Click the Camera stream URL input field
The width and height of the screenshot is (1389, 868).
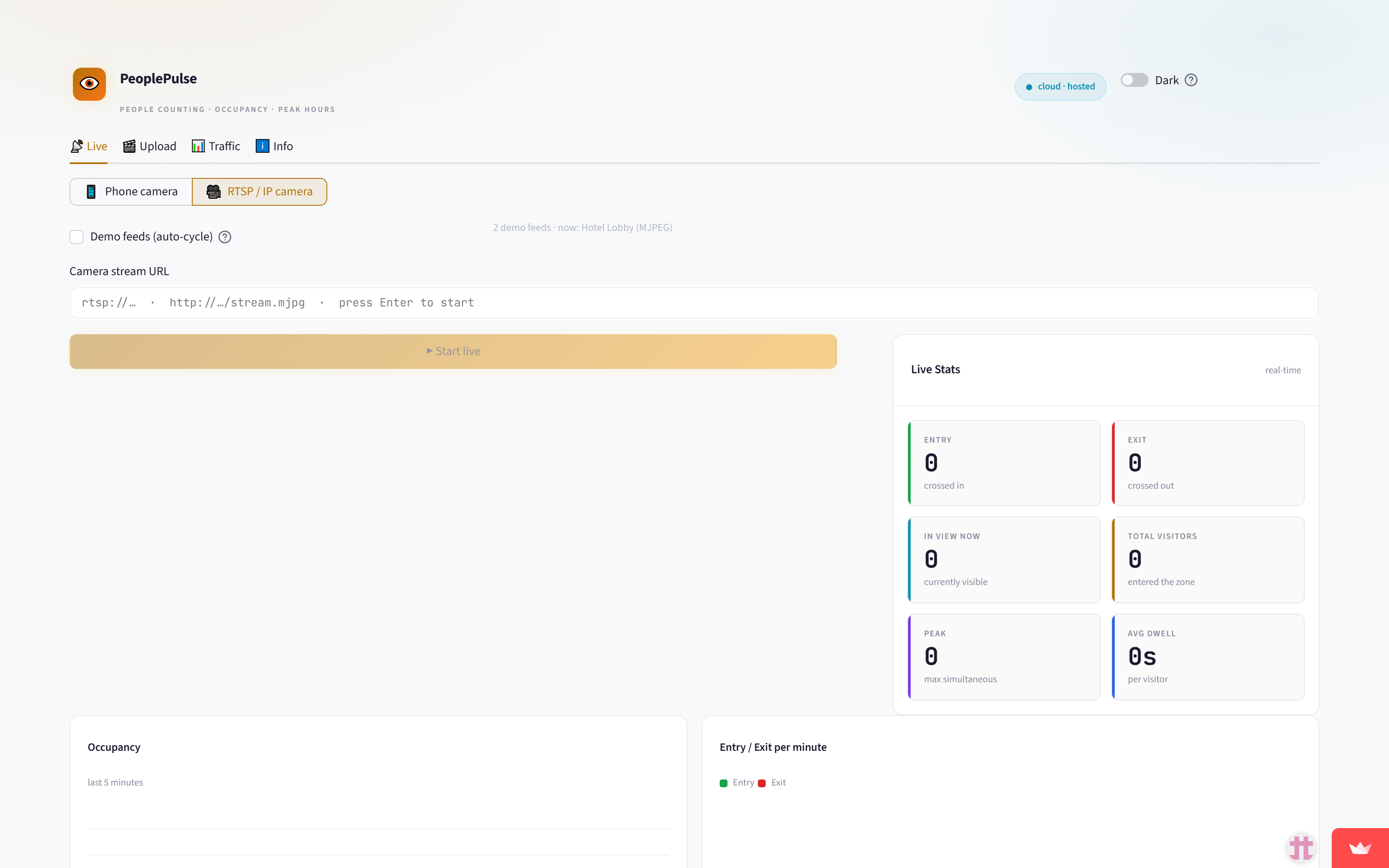pyautogui.click(x=694, y=303)
